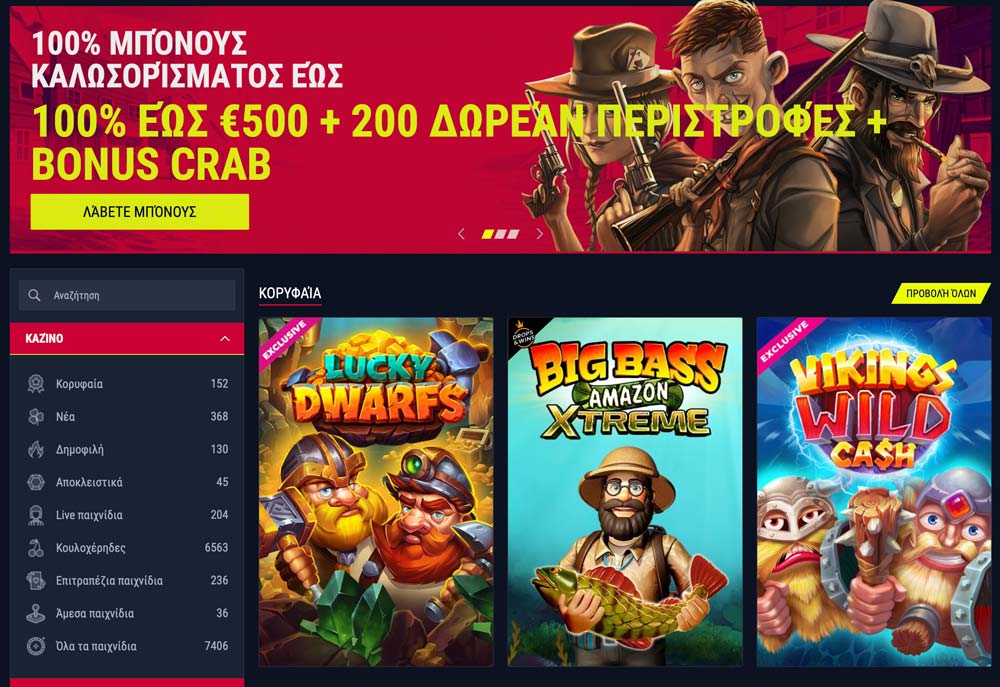Go to previous banner slide arrow
1000x687 pixels.
pos(461,234)
